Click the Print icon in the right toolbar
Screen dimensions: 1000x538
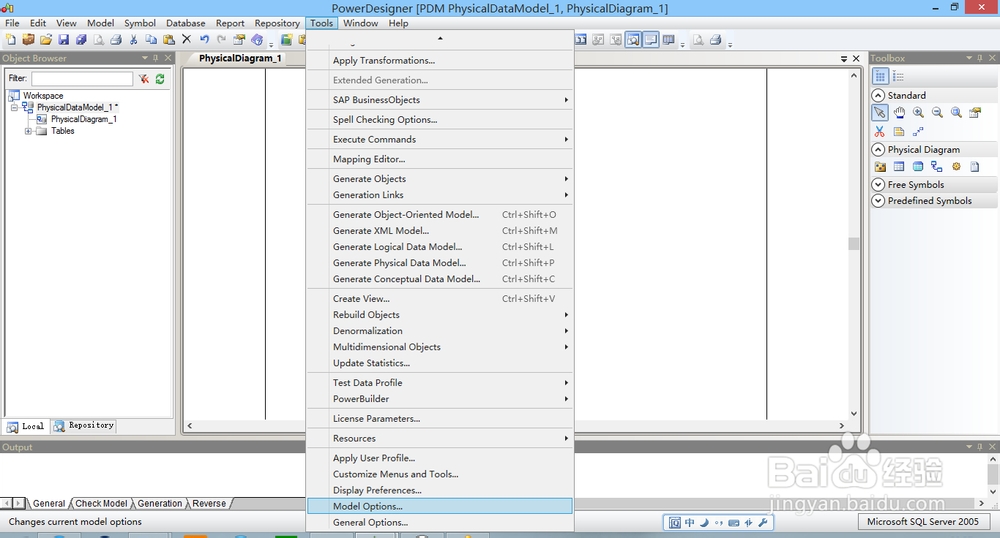(x=716, y=40)
